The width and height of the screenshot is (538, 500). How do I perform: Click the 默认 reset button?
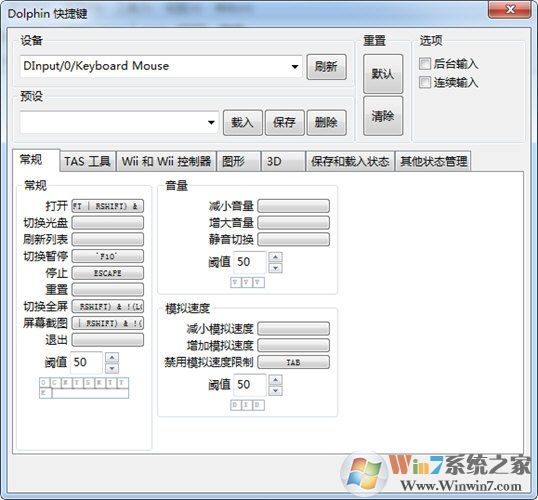[383, 74]
